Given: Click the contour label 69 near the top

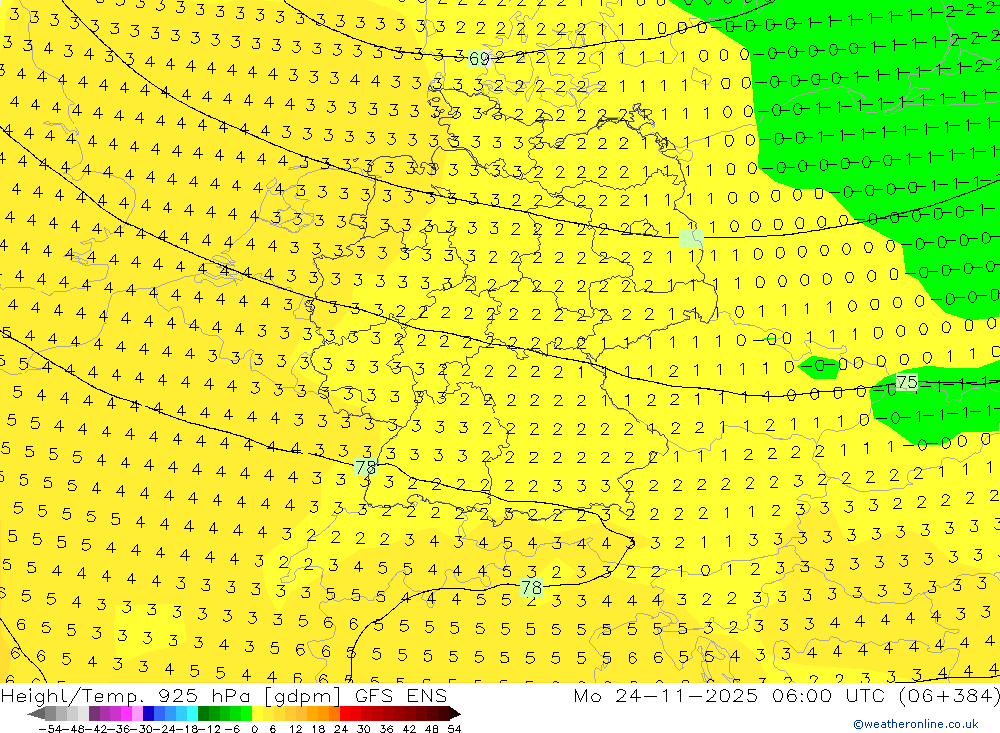Looking at the screenshot, I should click(478, 59).
